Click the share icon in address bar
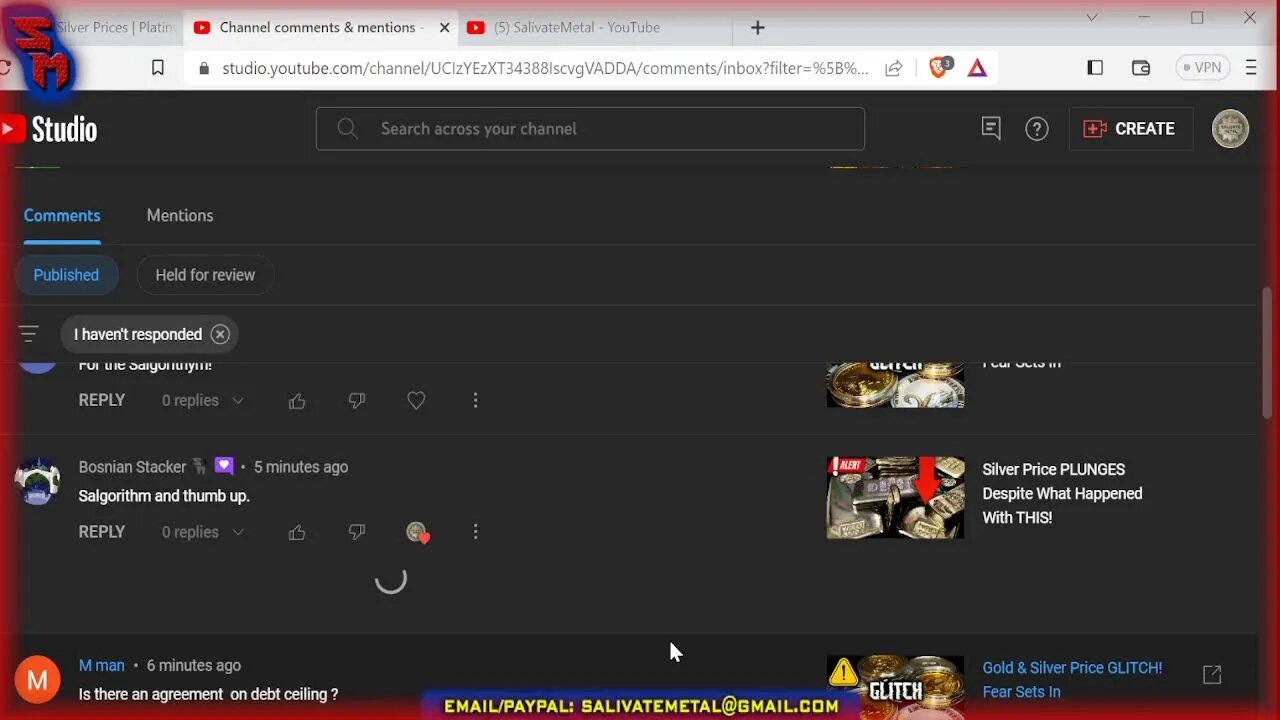The height and width of the screenshot is (720, 1280). [894, 68]
